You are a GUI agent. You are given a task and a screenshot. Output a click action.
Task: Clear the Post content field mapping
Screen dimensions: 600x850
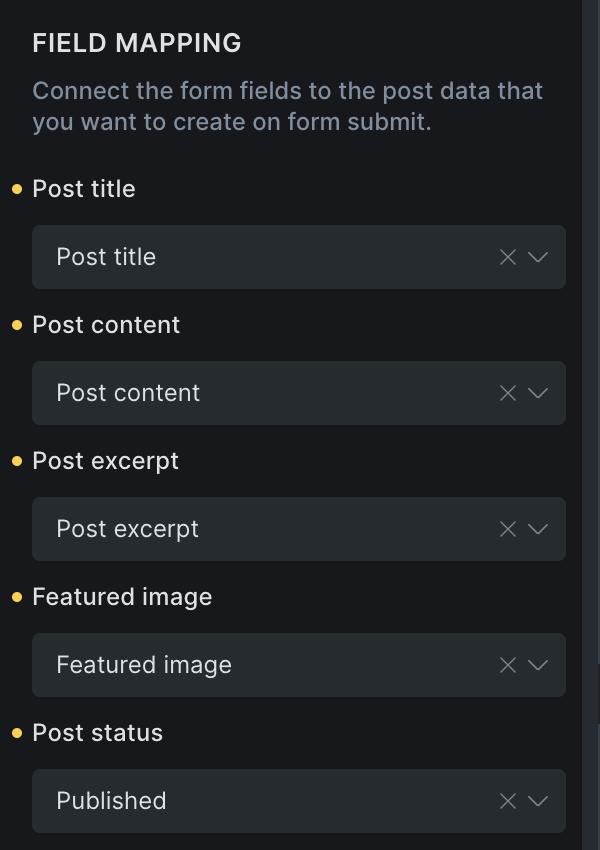[x=508, y=393]
